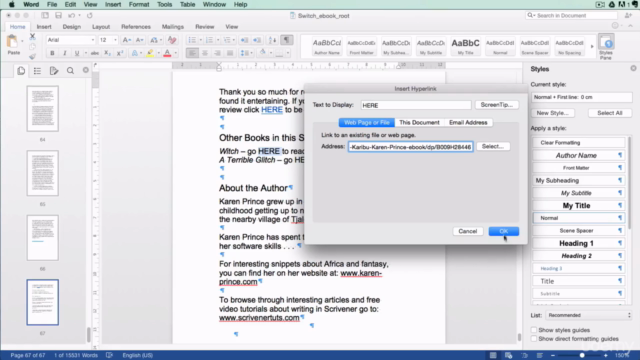Align text right

point(217,53)
